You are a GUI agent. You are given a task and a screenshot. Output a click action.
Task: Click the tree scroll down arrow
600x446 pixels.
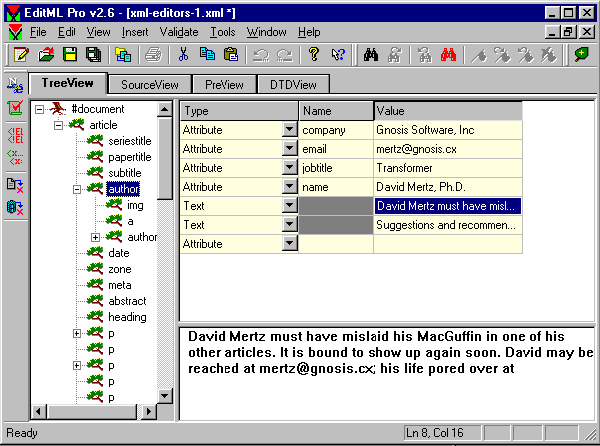(165, 396)
